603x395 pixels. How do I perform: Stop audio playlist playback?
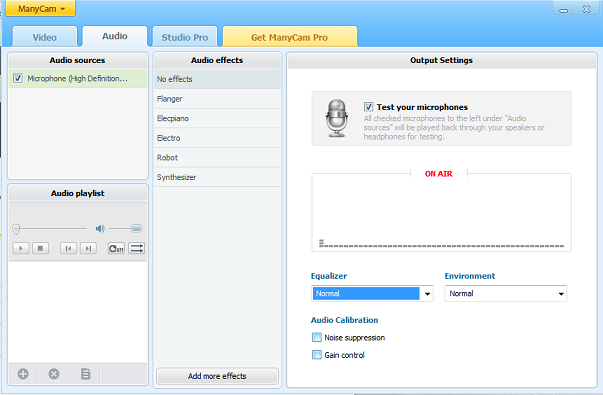click(40, 248)
